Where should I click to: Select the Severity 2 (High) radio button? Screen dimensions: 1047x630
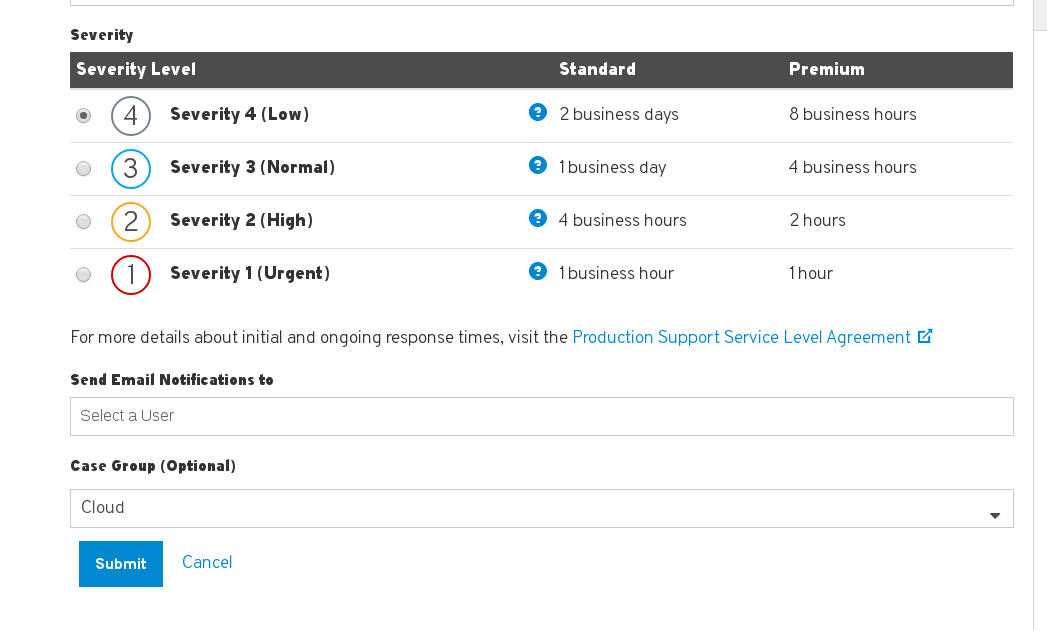pyautogui.click(x=84, y=222)
